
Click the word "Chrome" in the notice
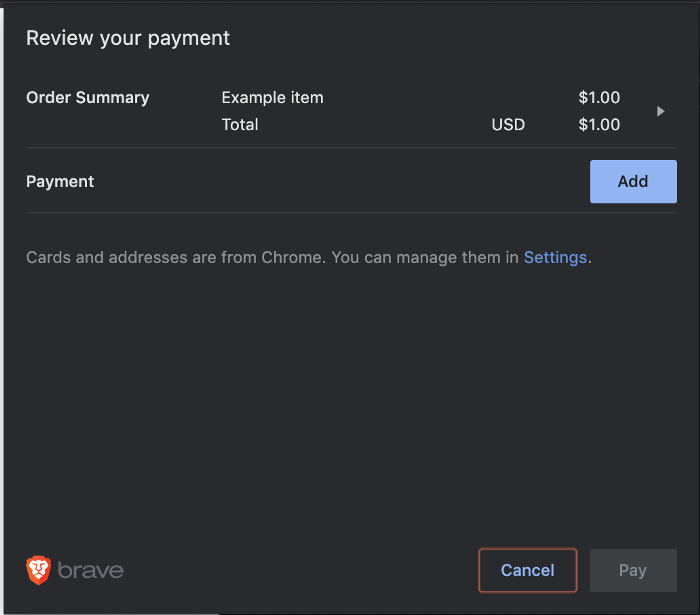coord(292,257)
